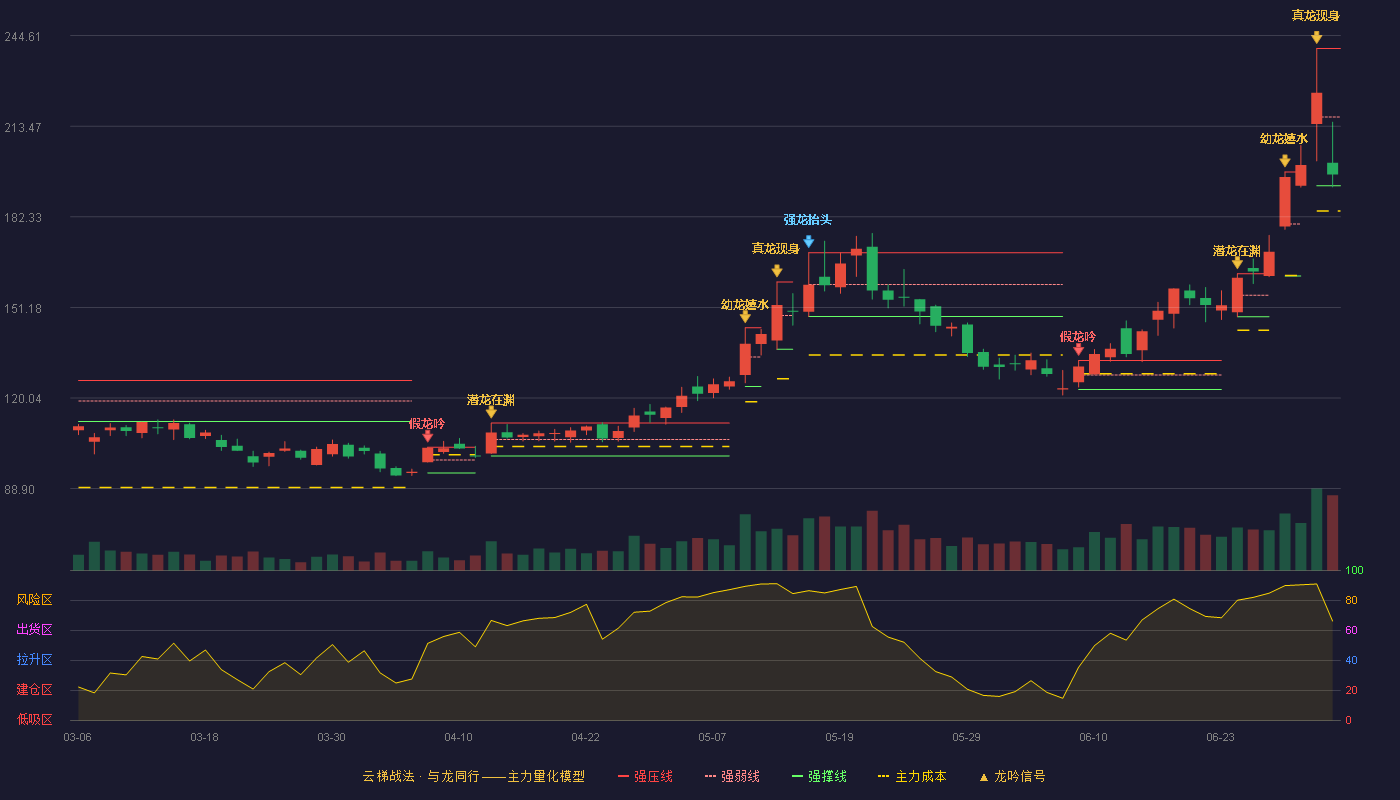Click the magenta 60 indicator scale value
This screenshot has width=1400, height=800.
pos(1351,630)
